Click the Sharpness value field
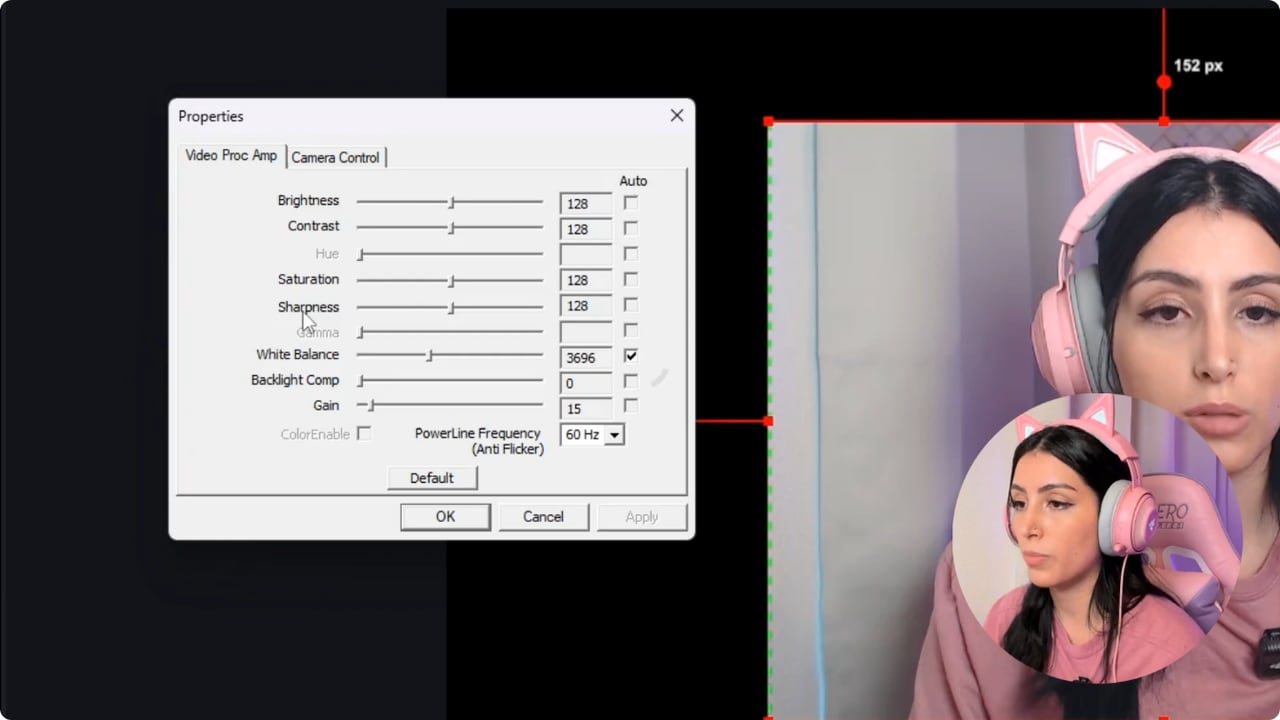 click(586, 306)
